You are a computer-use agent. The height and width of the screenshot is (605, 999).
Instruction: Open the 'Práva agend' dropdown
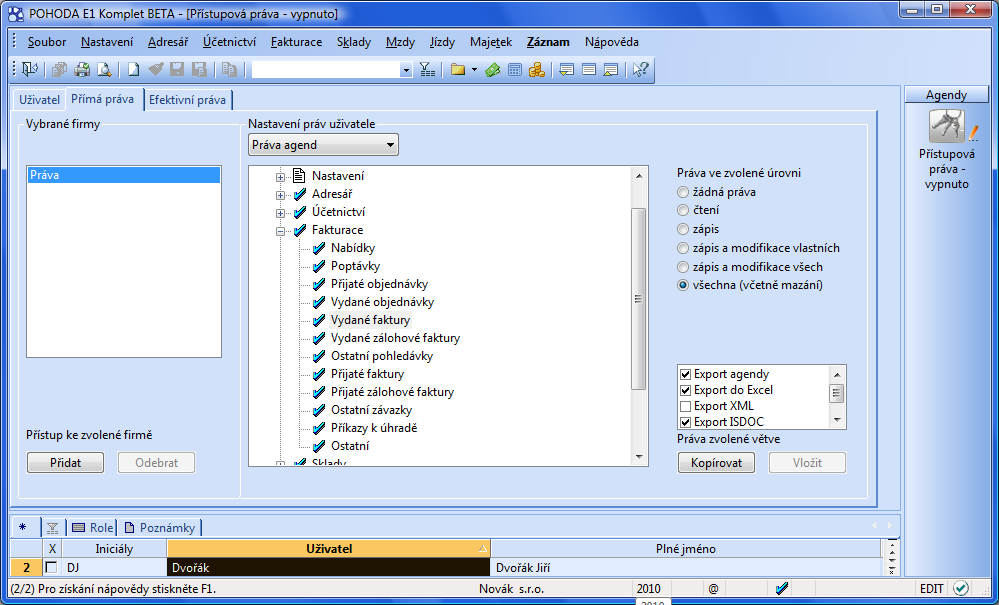(x=323, y=145)
